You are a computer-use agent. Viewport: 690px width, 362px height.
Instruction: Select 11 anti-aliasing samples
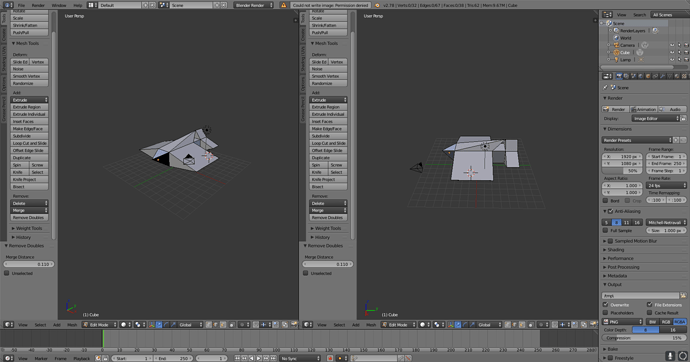coord(627,223)
